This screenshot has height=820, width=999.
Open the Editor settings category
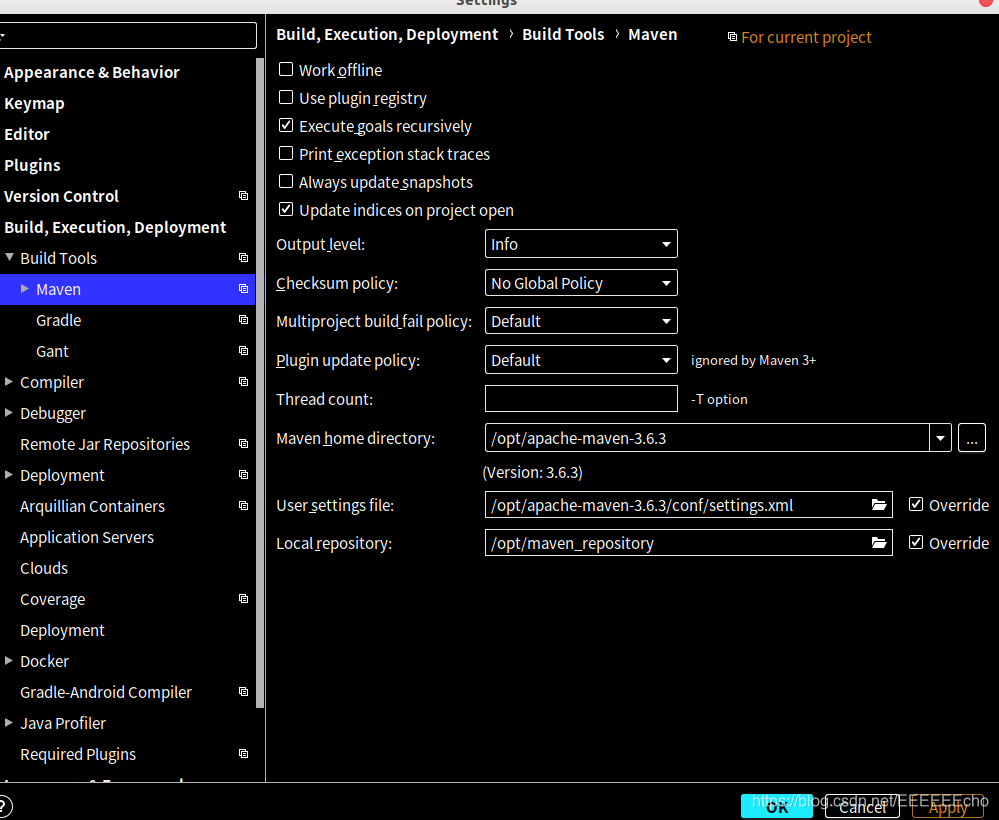[x=27, y=134]
